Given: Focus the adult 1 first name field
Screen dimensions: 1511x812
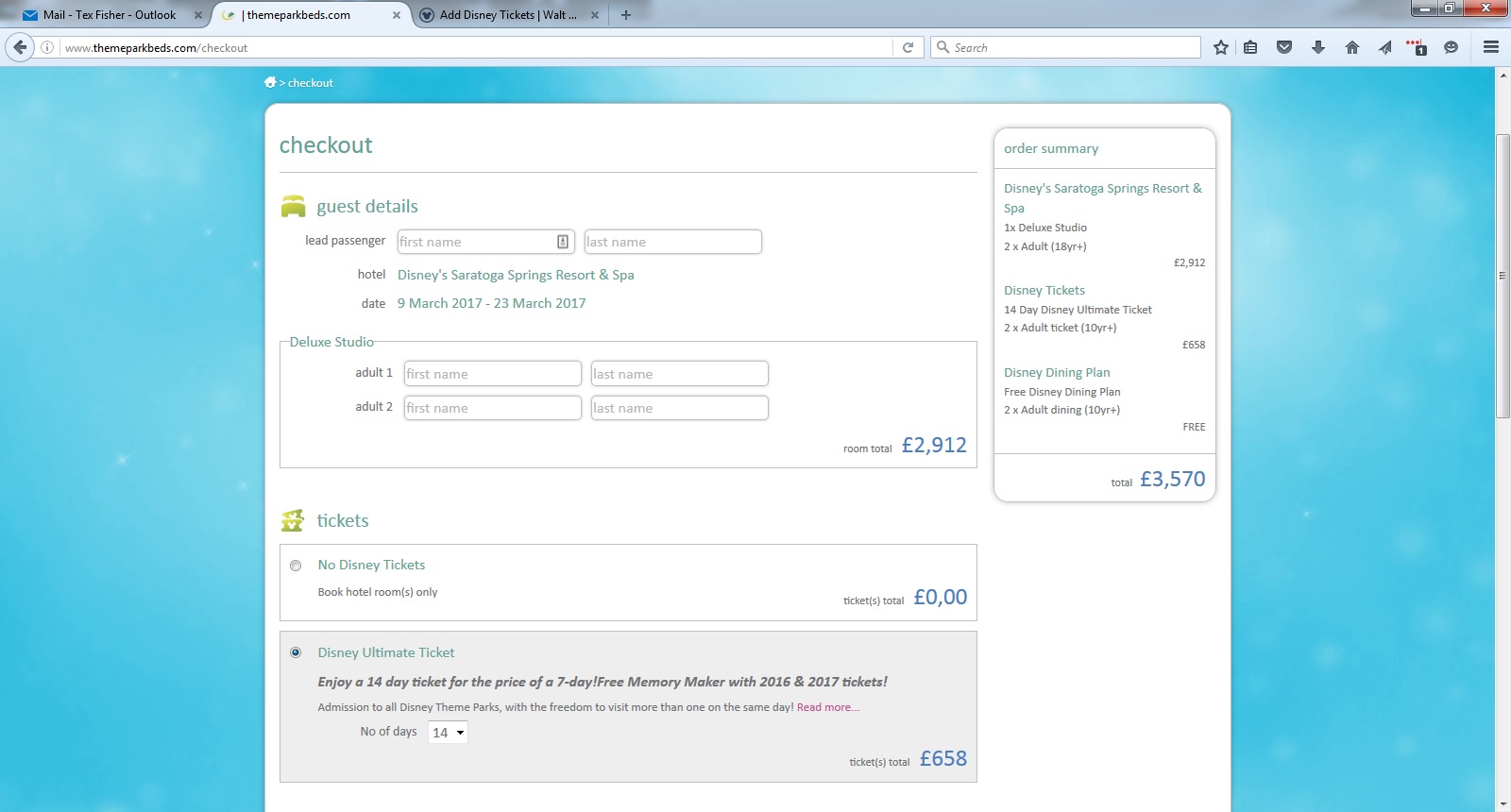Looking at the screenshot, I should [492, 374].
